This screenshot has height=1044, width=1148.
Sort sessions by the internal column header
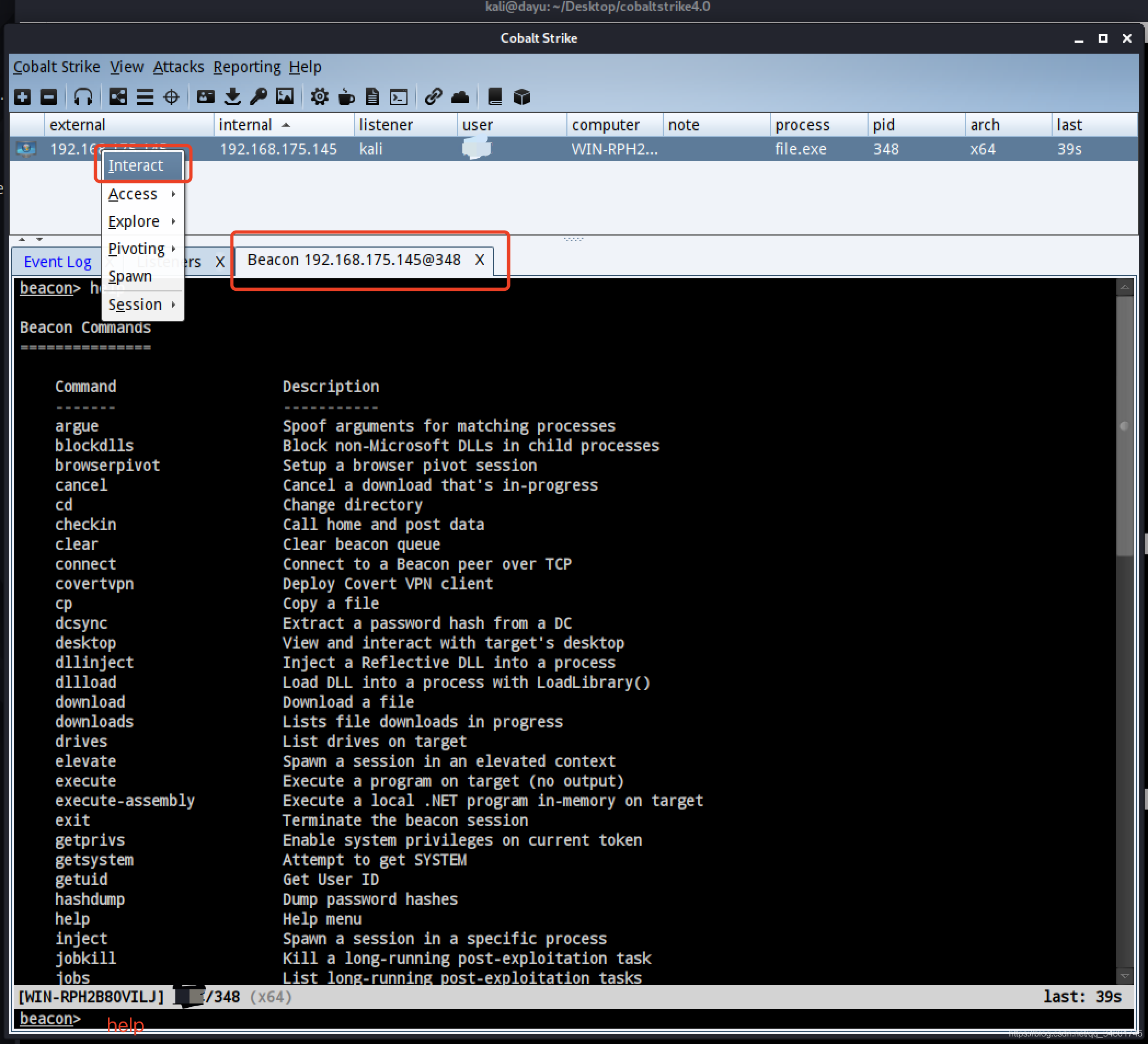(x=284, y=125)
